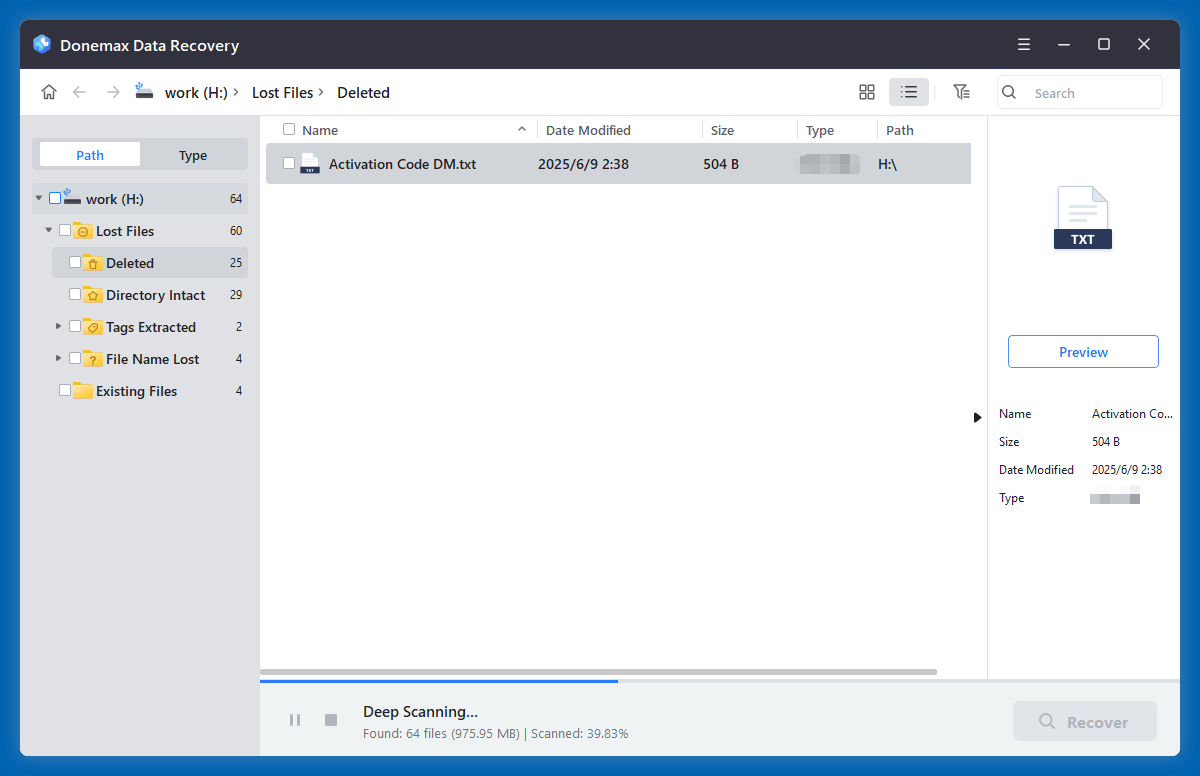This screenshot has height=776, width=1200.
Task: Switch to grid view of scan results
Action: click(x=866, y=91)
